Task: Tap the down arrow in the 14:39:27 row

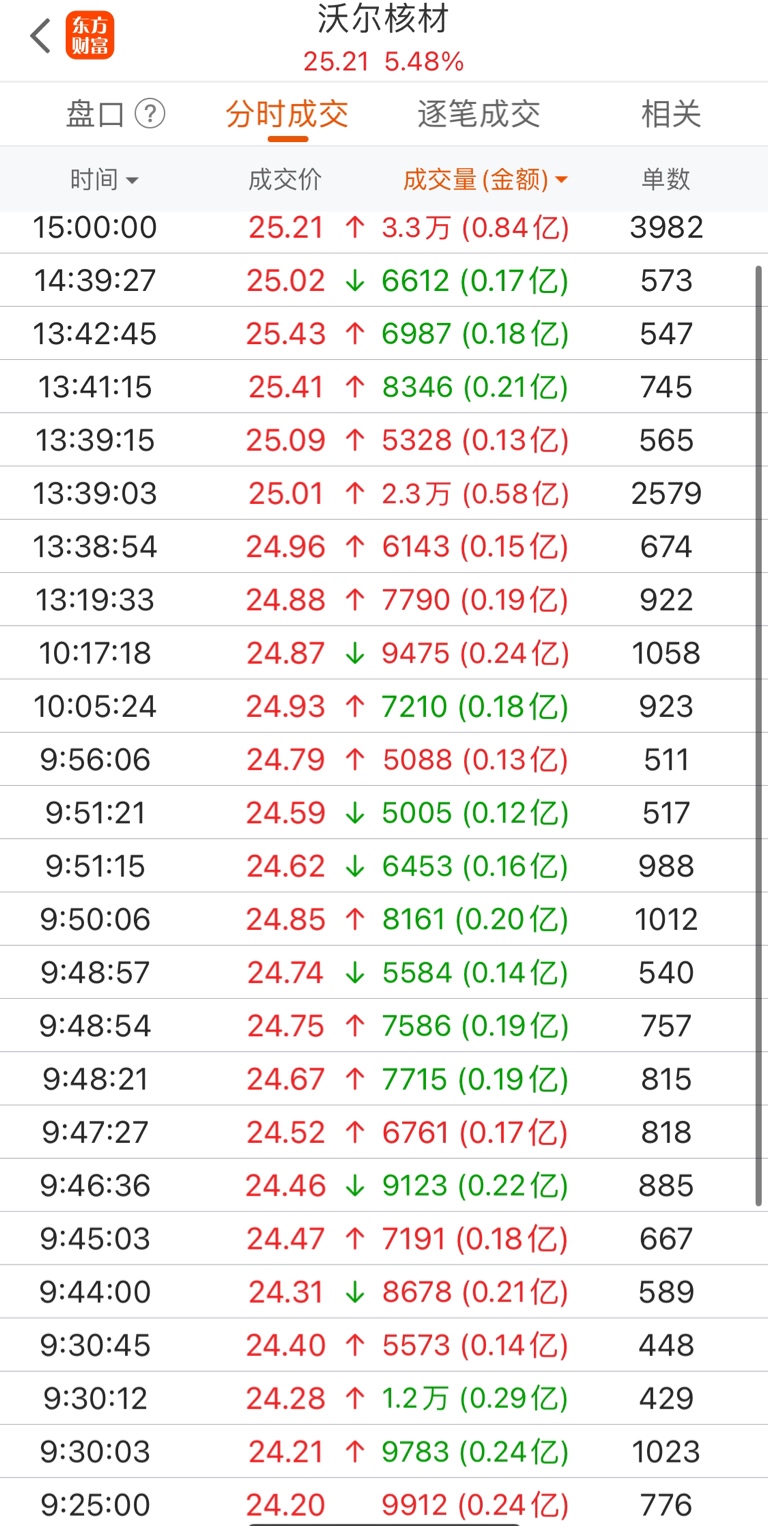Action: pyautogui.click(x=355, y=280)
